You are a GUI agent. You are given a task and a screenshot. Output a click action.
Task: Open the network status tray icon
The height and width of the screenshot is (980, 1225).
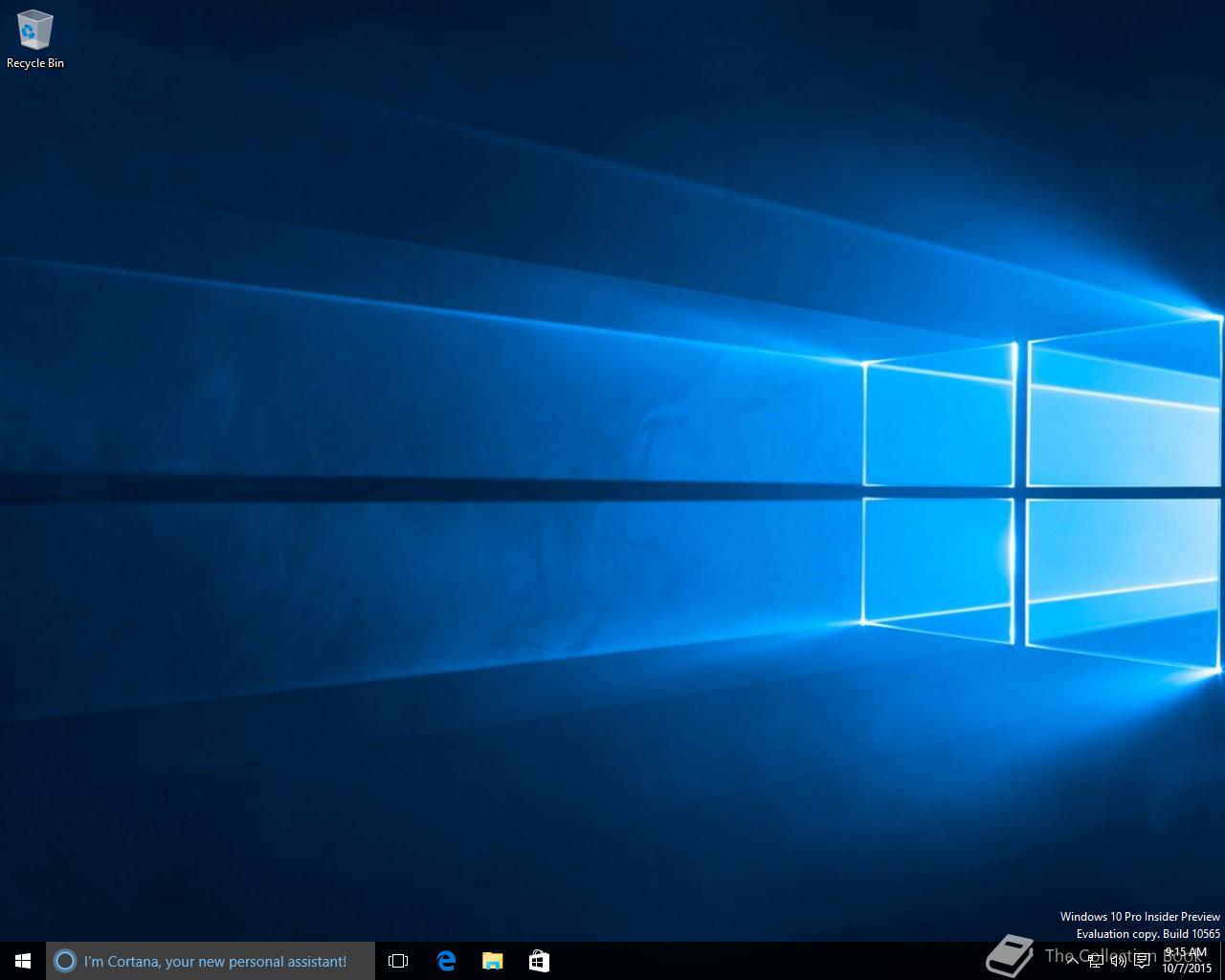pos(1096,961)
